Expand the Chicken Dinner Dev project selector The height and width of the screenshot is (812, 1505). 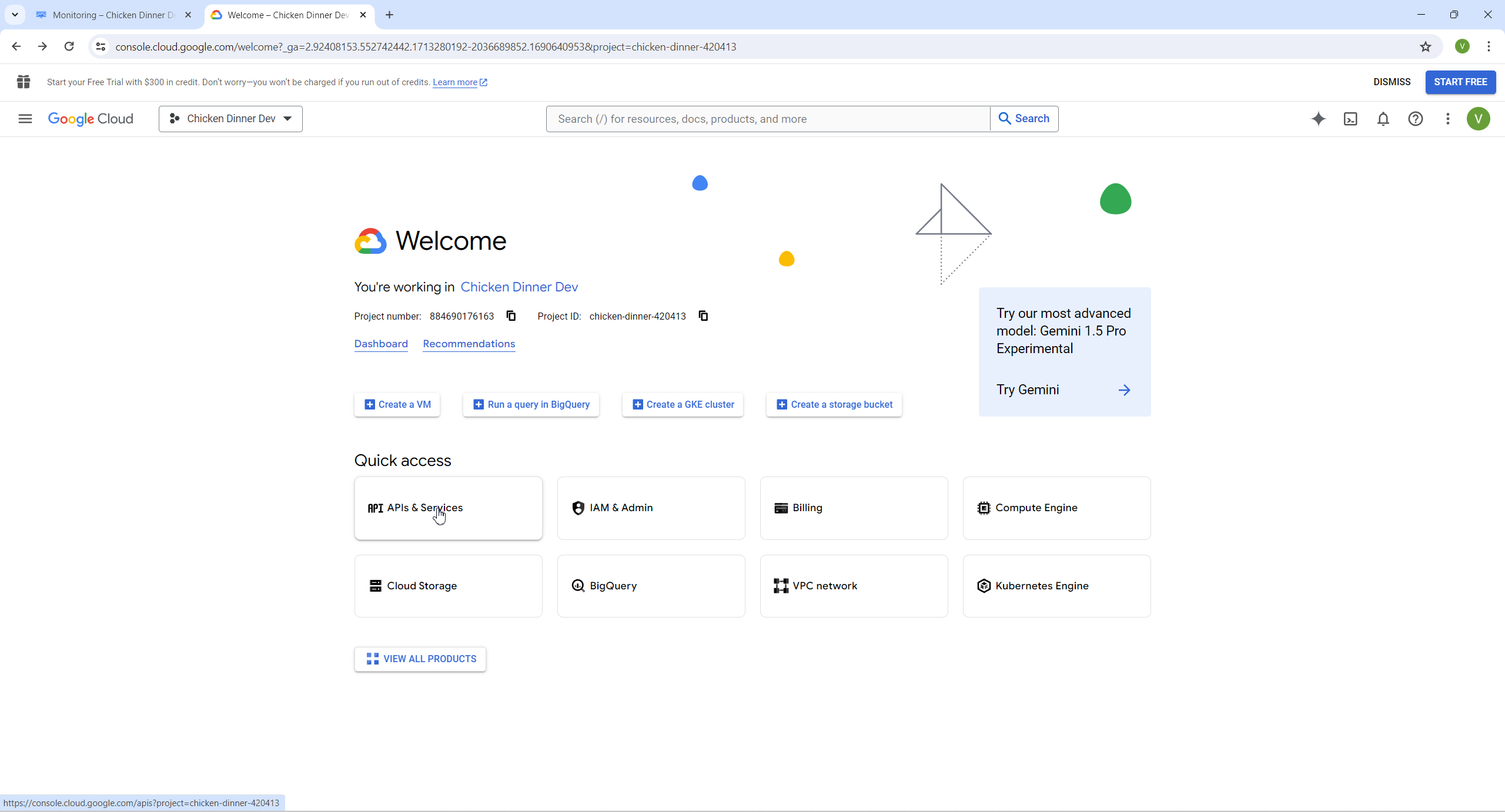pos(230,119)
